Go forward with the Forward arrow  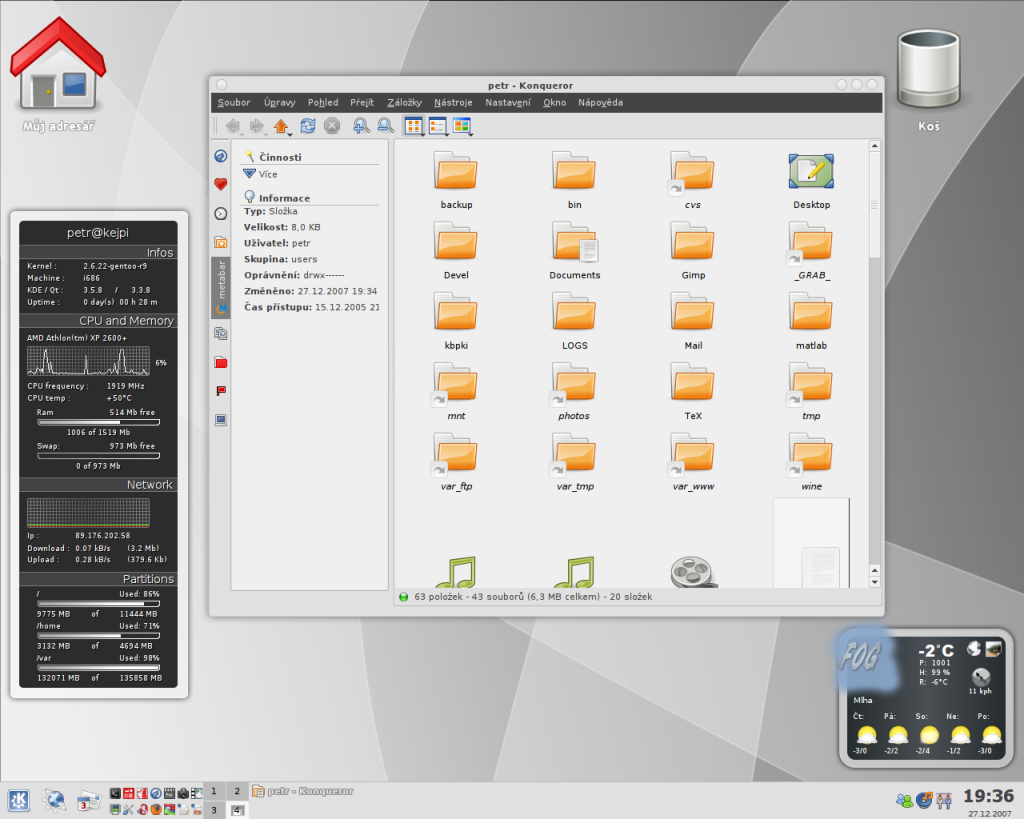coord(257,125)
